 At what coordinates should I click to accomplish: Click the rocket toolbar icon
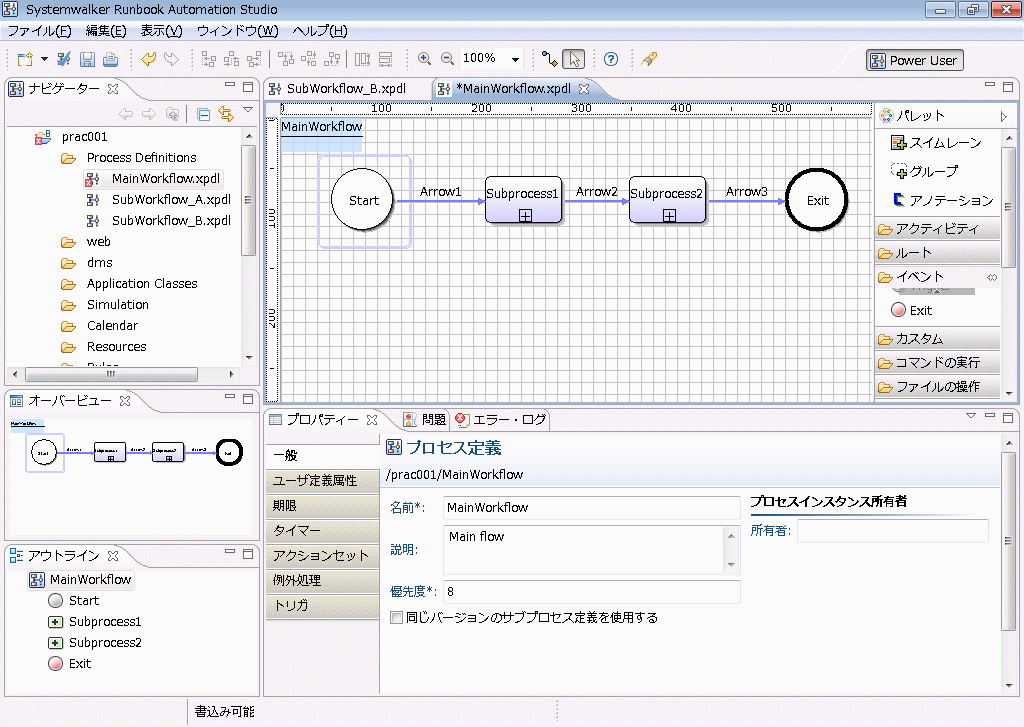coord(648,59)
